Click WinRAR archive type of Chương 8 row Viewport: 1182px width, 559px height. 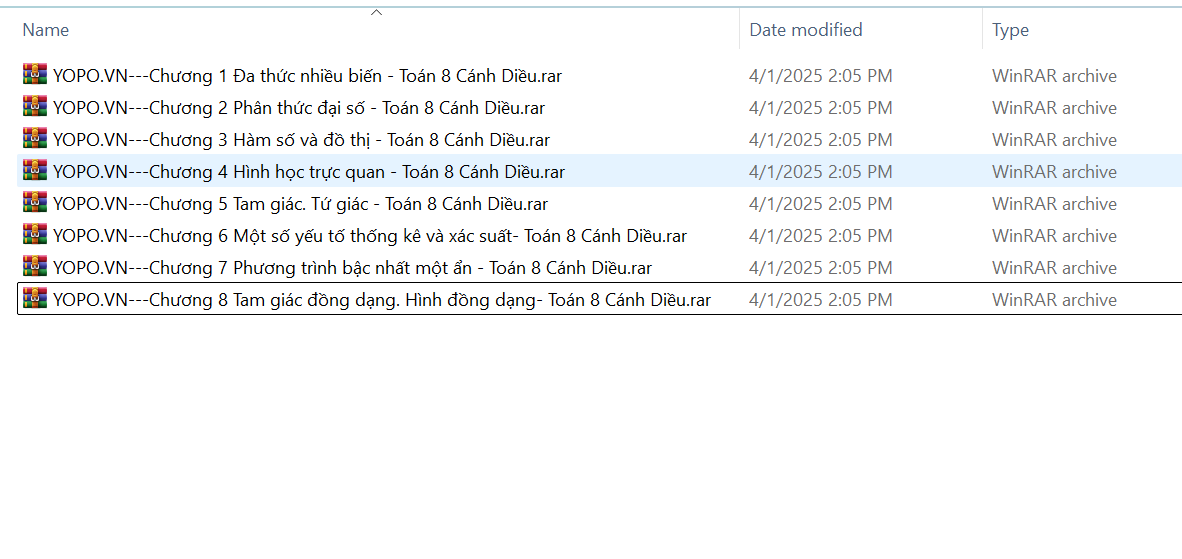tap(1054, 300)
